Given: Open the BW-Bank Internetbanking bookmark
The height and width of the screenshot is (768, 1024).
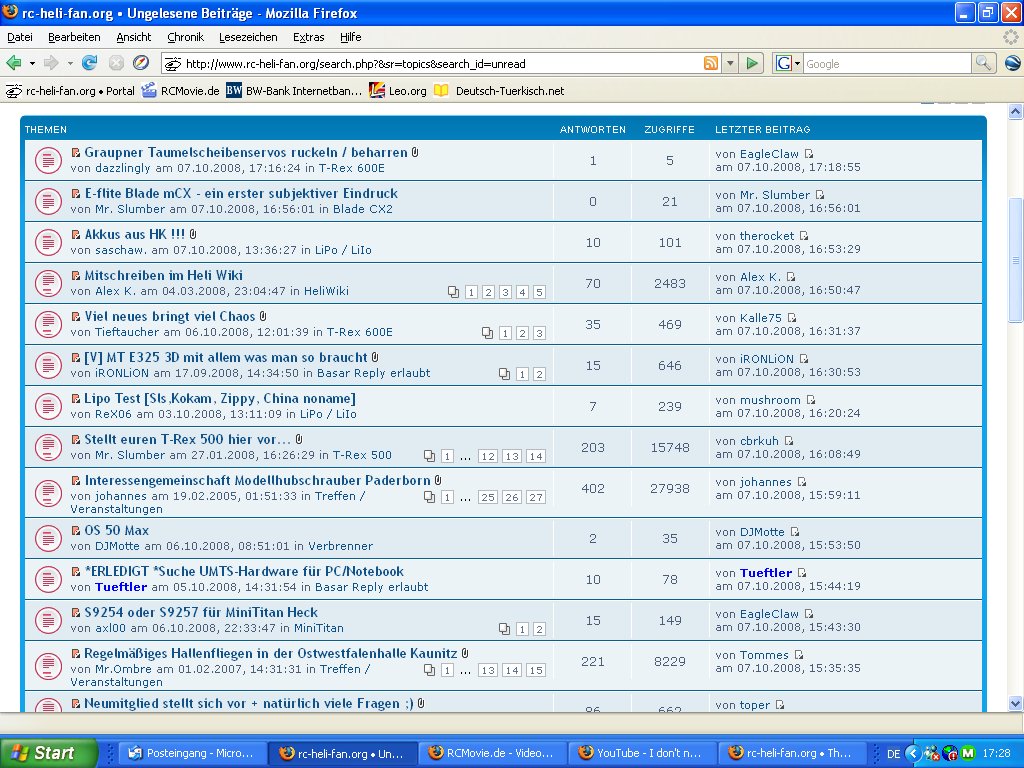Looking at the screenshot, I should pyautogui.click(x=294, y=91).
